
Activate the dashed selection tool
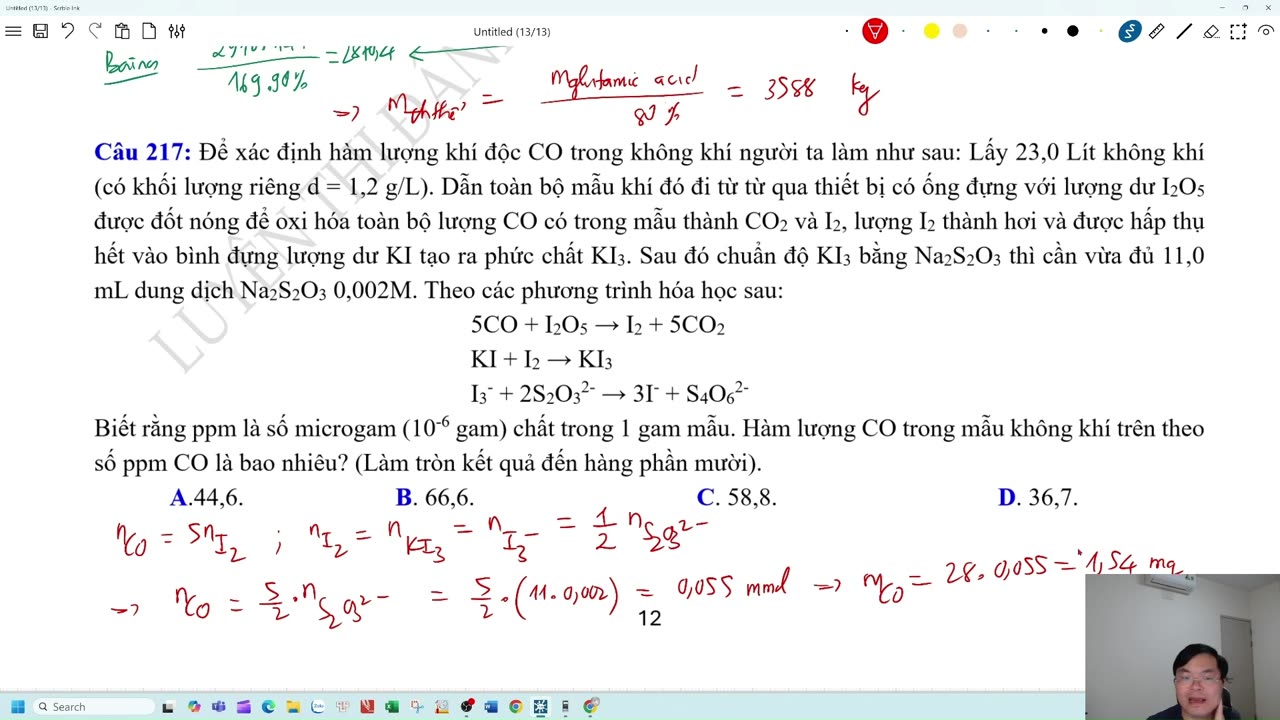1238,31
